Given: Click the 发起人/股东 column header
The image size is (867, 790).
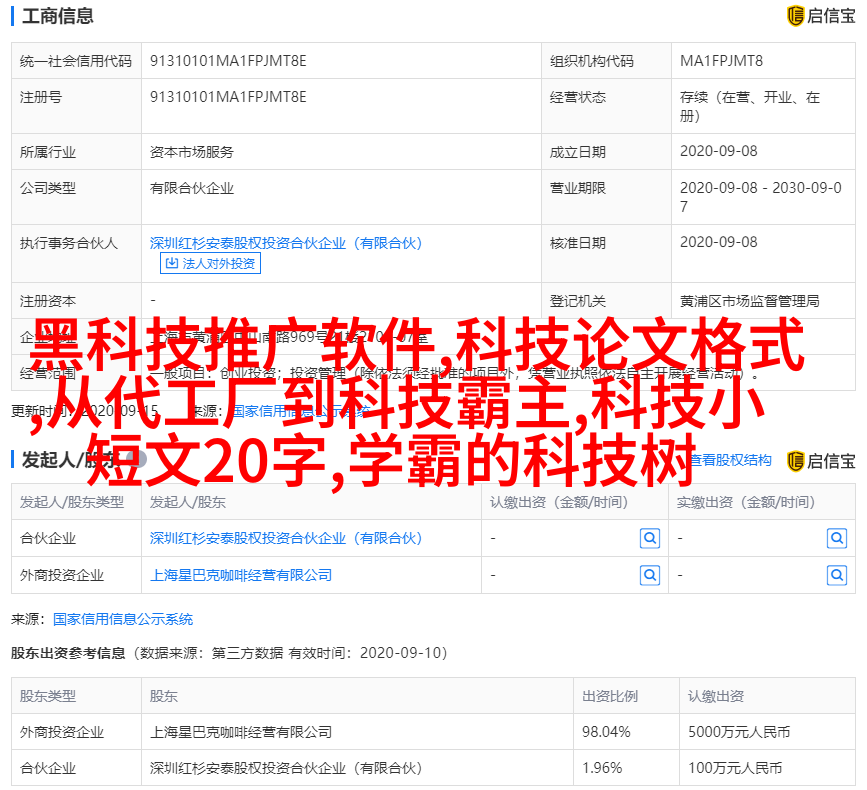Looking at the screenshot, I should point(311,502).
